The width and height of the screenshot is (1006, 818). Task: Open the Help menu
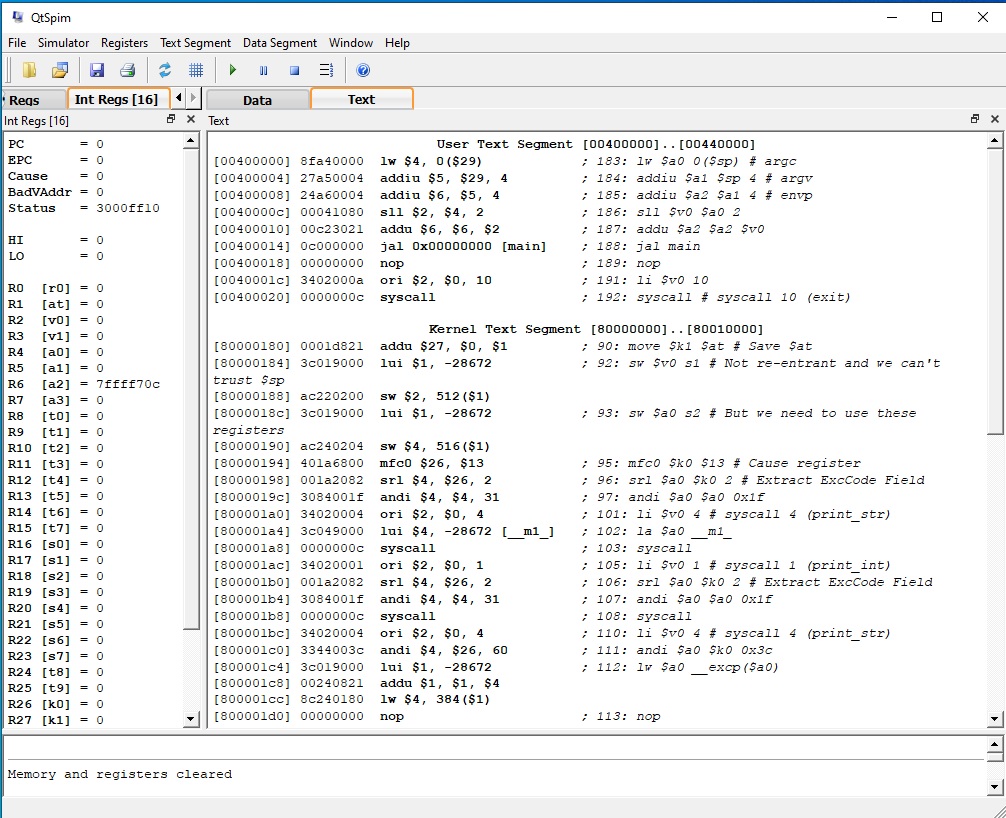coord(397,43)
